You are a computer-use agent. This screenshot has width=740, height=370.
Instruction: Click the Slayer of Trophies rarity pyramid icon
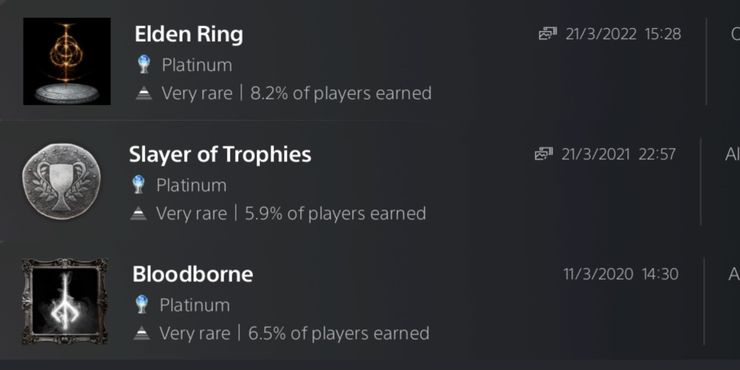[138, 214]
